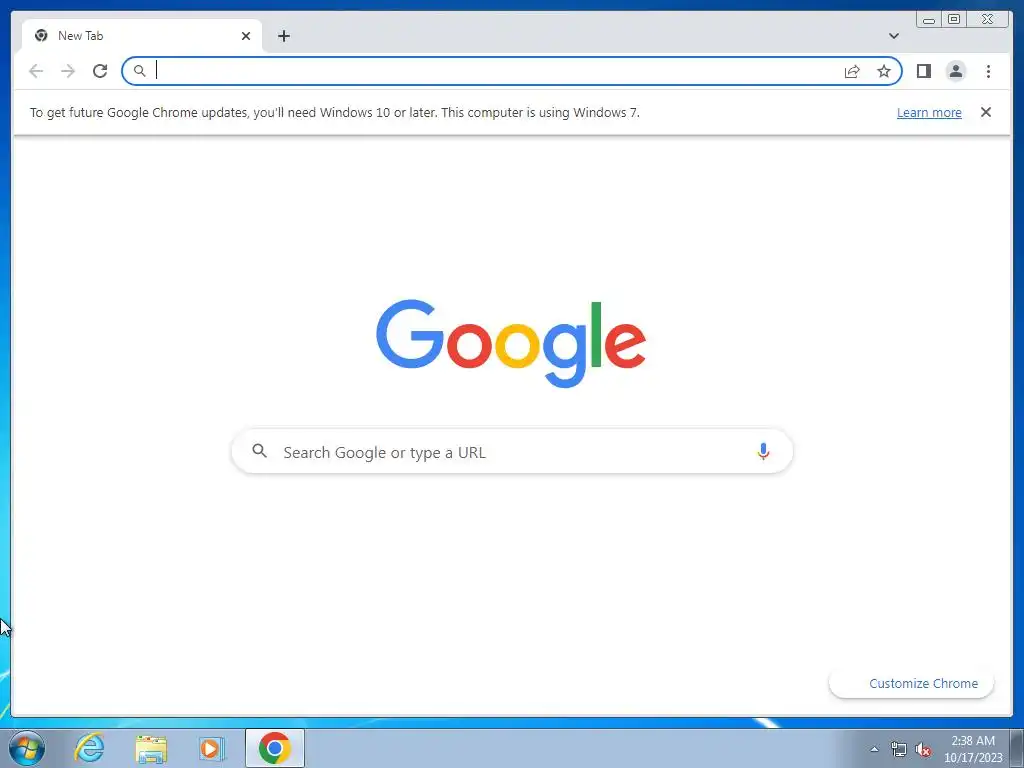
Task: Go back with the back arrow
Action: point(36,71)
